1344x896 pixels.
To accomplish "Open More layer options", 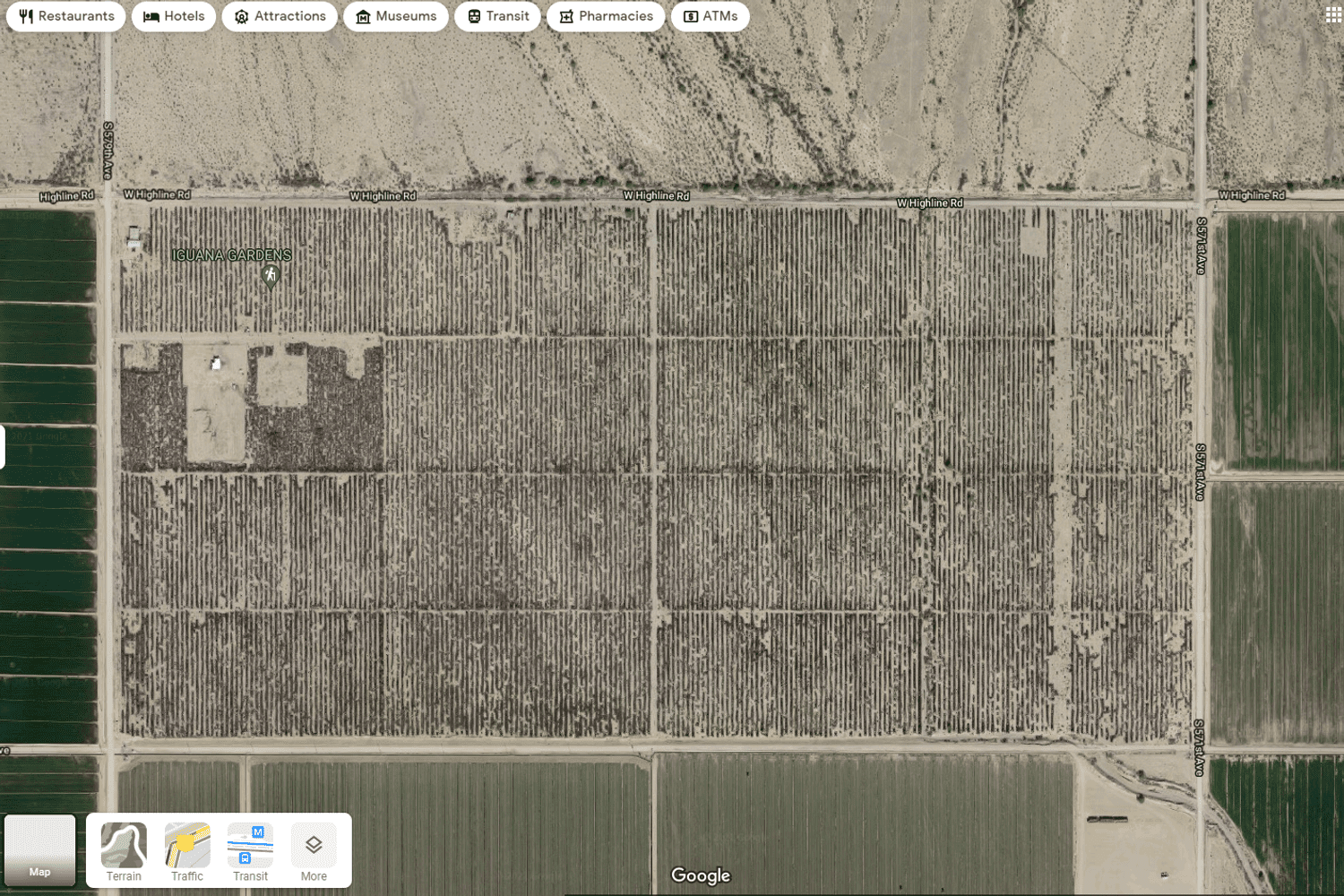I will 314,851.
